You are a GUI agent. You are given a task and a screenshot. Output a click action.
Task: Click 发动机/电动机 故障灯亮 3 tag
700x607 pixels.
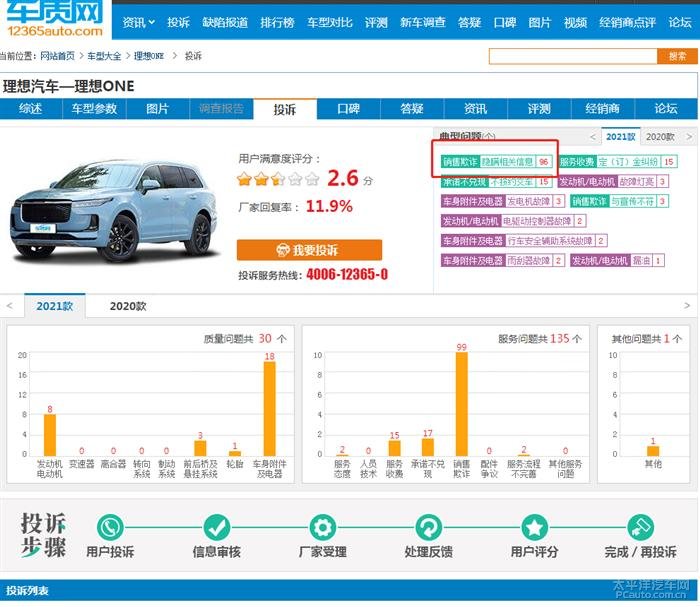tap(613, 182)
